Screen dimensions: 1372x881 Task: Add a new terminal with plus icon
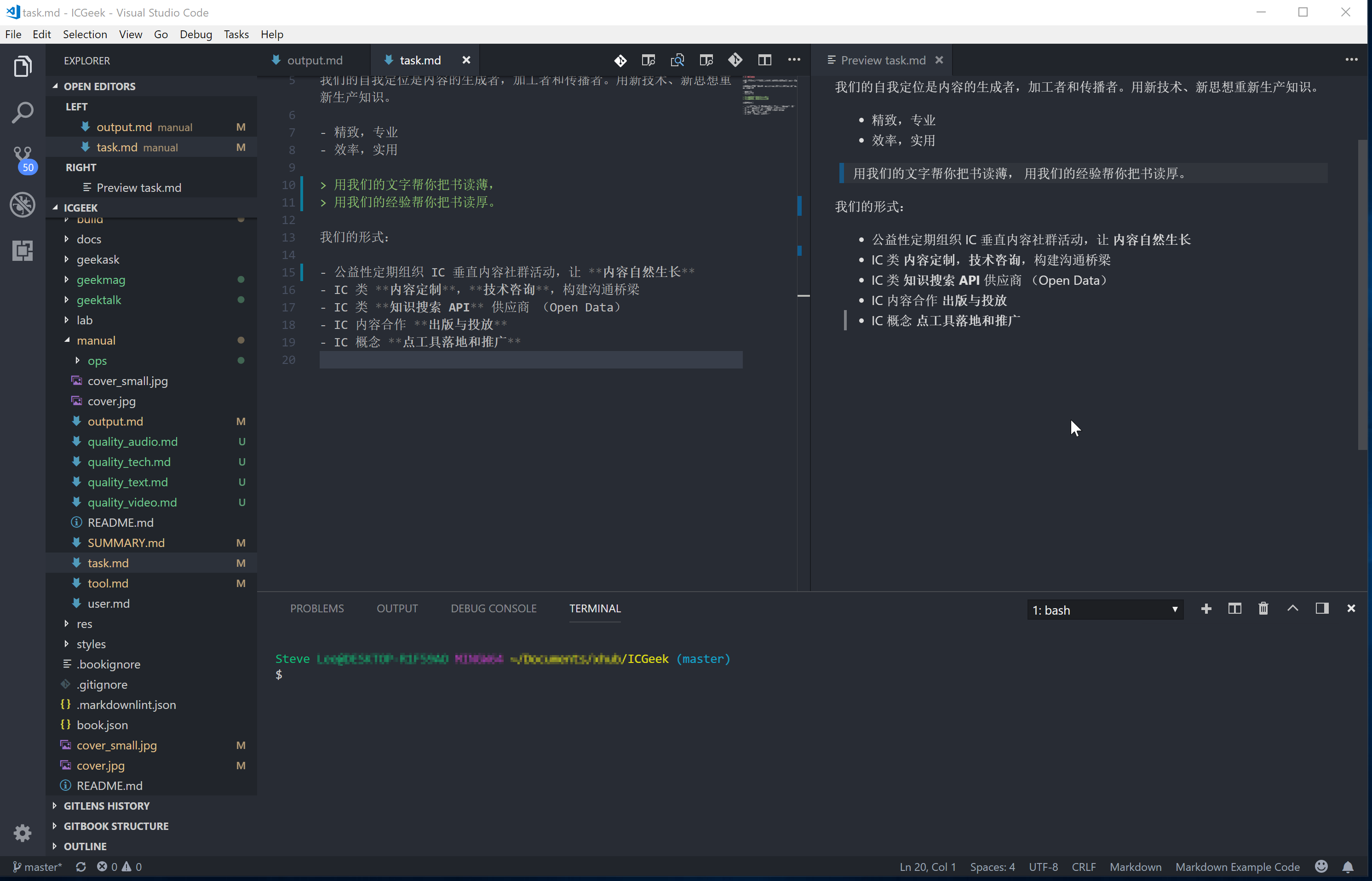tap(1206, 609)
